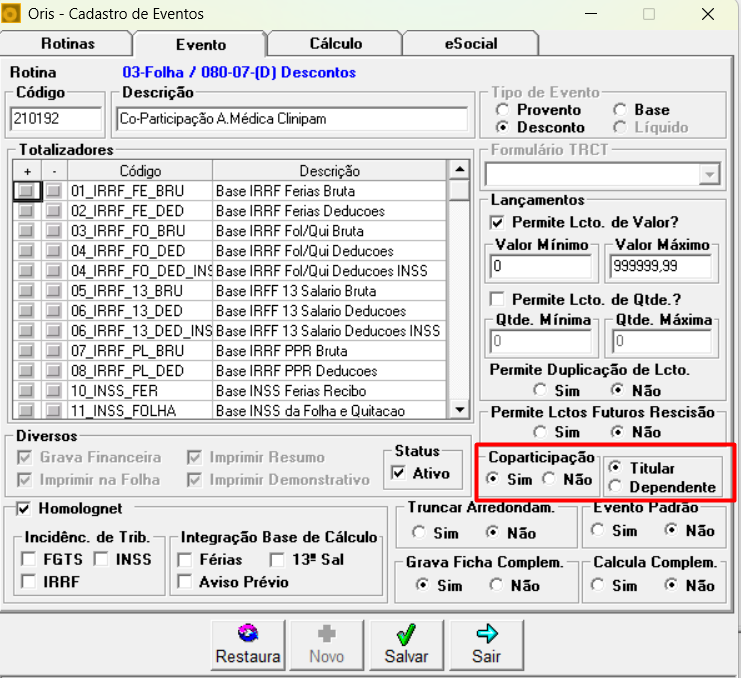Set Truncar Arredondam. to Sim
The width and height of the screenshot is (741, 678).
coord(419,532)
